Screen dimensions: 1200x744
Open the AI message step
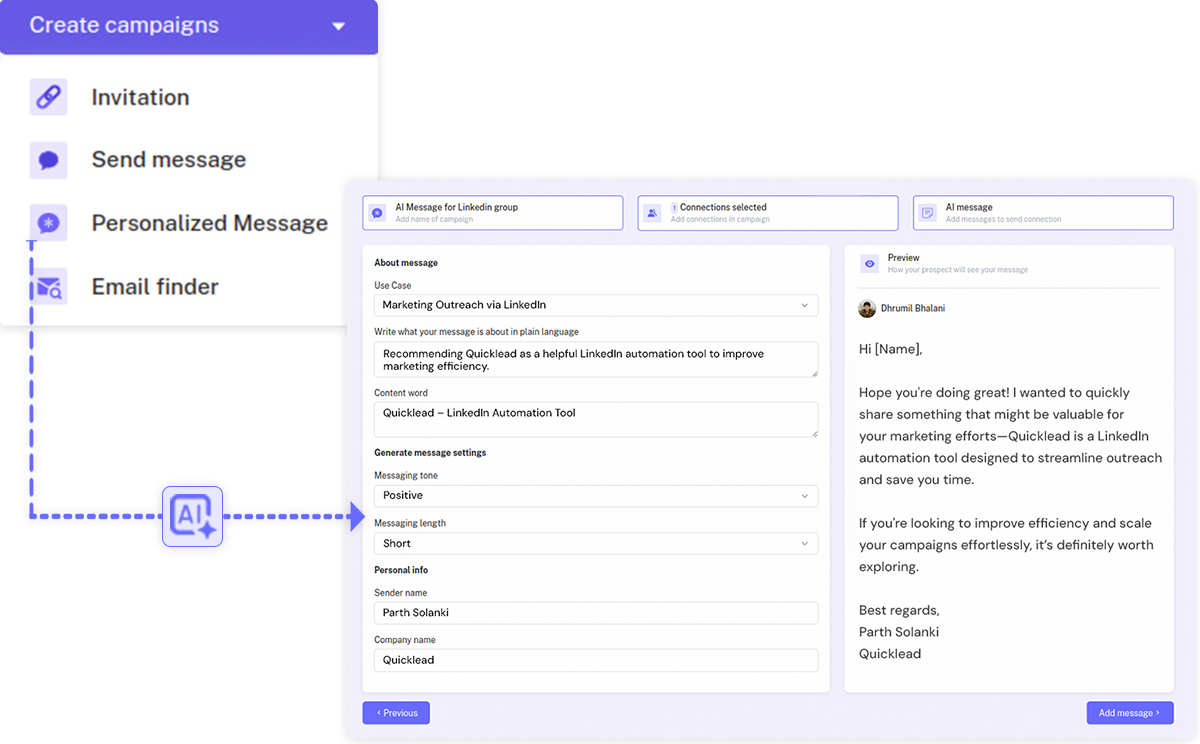(x=1043, y=213)
